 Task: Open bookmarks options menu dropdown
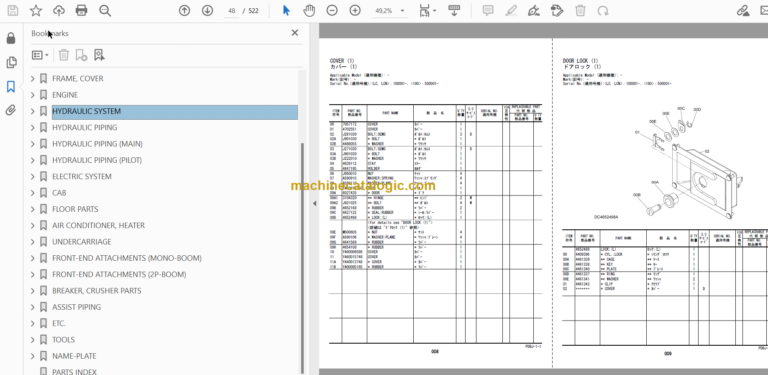pos(40,55)
